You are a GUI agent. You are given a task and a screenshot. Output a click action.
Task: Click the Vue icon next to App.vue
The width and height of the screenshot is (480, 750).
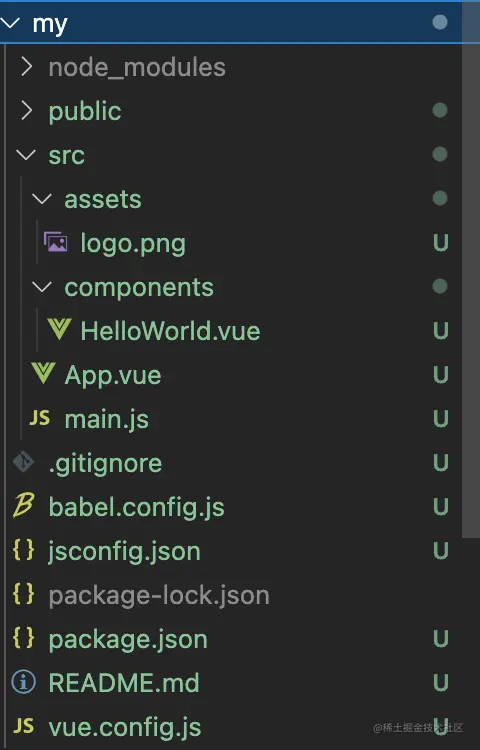point(44,374)
